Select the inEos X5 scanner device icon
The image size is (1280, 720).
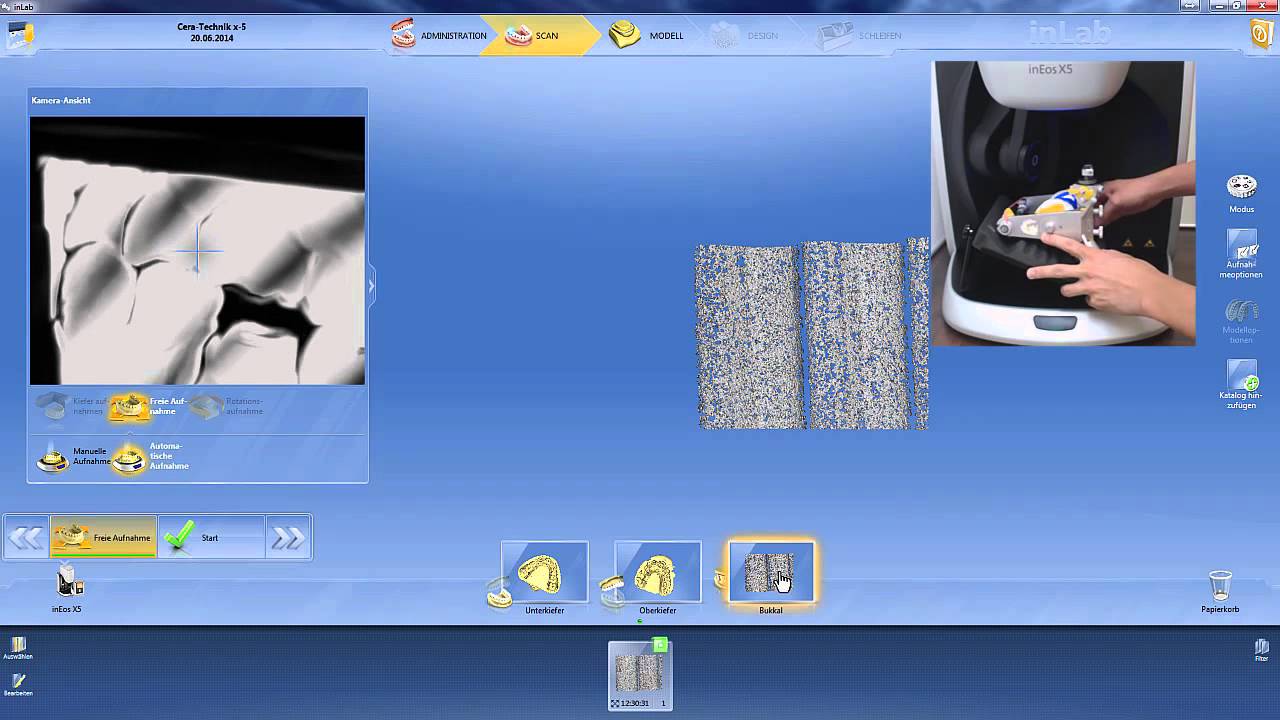(69, 588)
